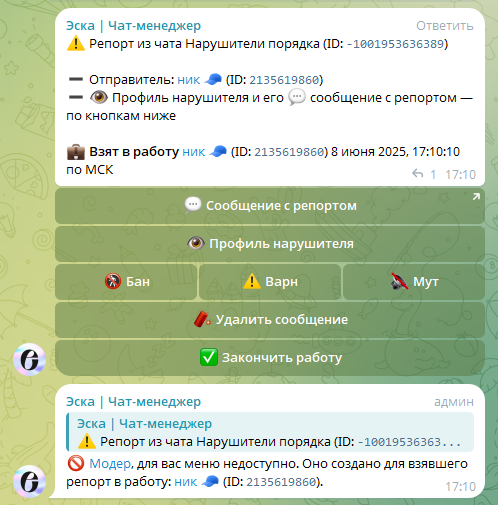498x505 pixels.
Task: Finish with 'Закончить работу' button
Action: coord(270,358)
